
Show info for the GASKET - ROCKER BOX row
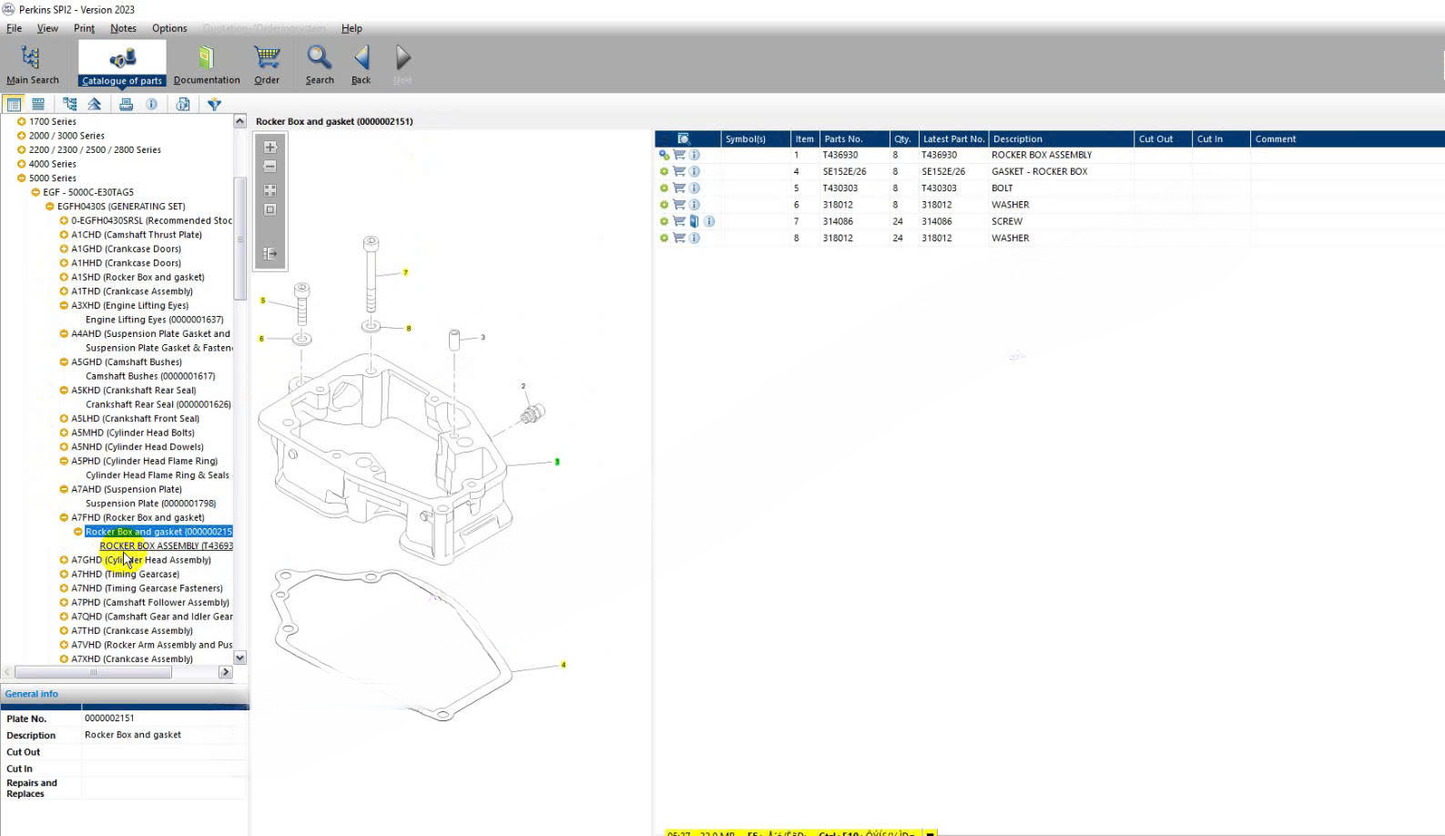click(694, 171)
